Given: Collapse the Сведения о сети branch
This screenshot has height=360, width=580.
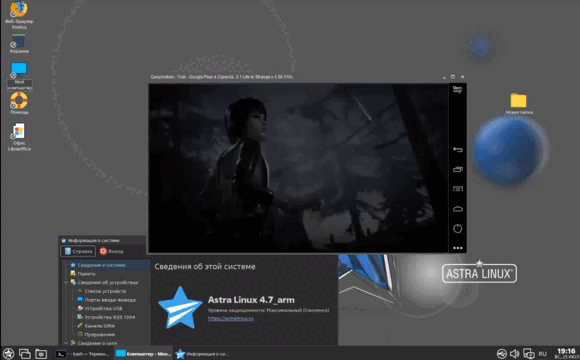Looking at the screenshot, I should click(66, 343).
